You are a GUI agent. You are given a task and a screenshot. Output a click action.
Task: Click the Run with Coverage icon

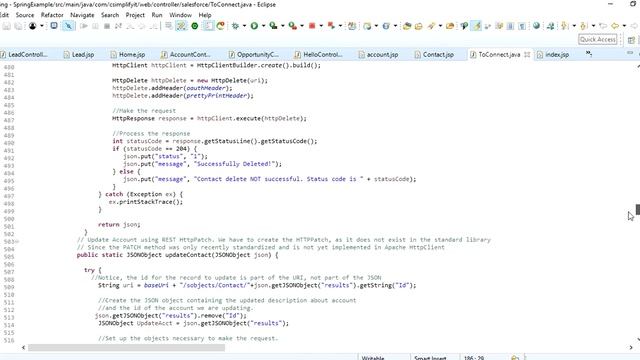[273, 26]
